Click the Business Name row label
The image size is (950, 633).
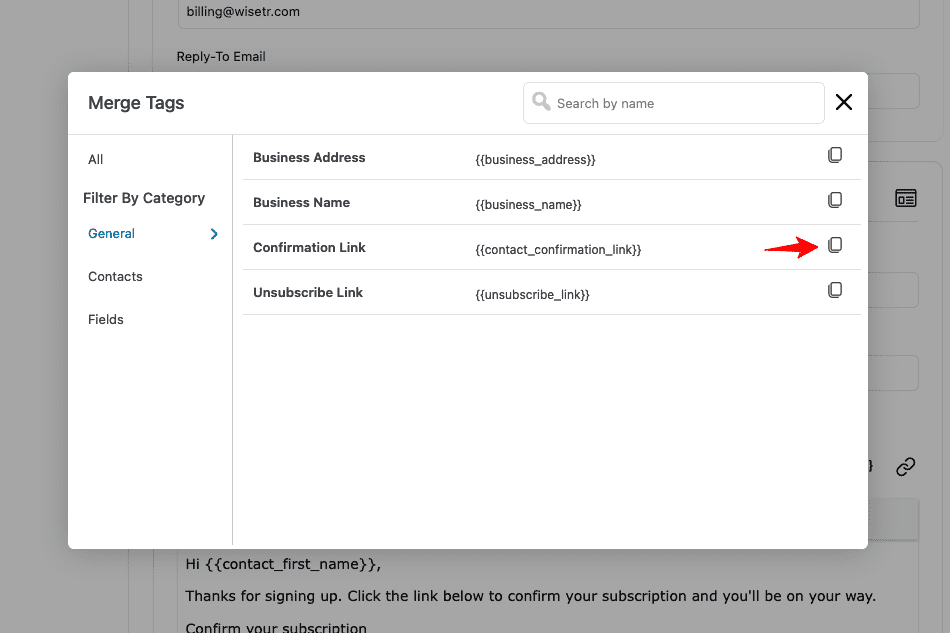[302, 202]
